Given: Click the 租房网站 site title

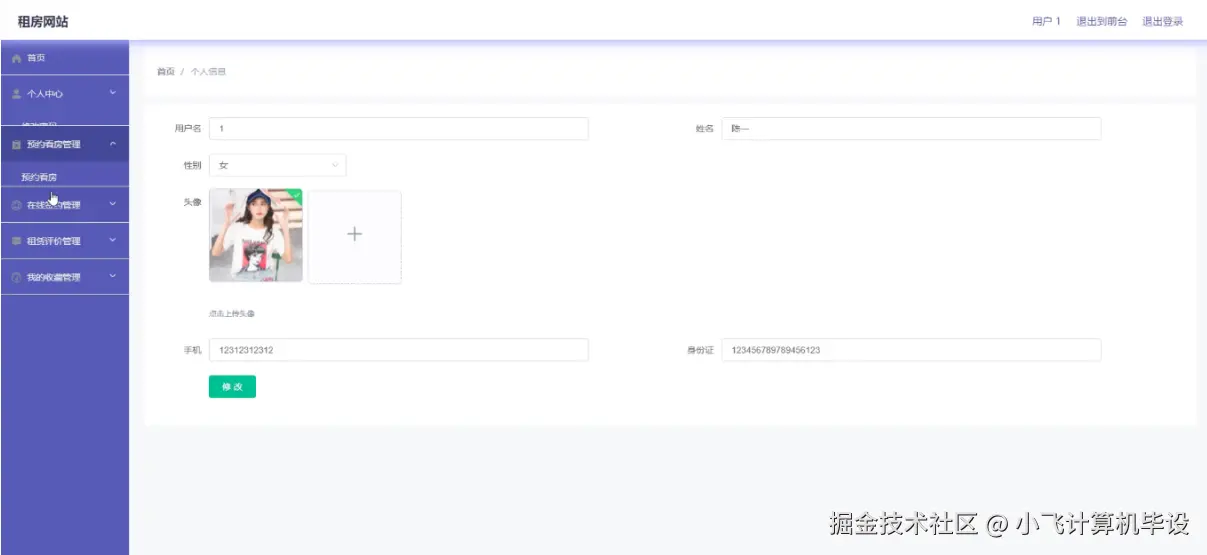Looking at the screenshot, I should pos(43,21).
